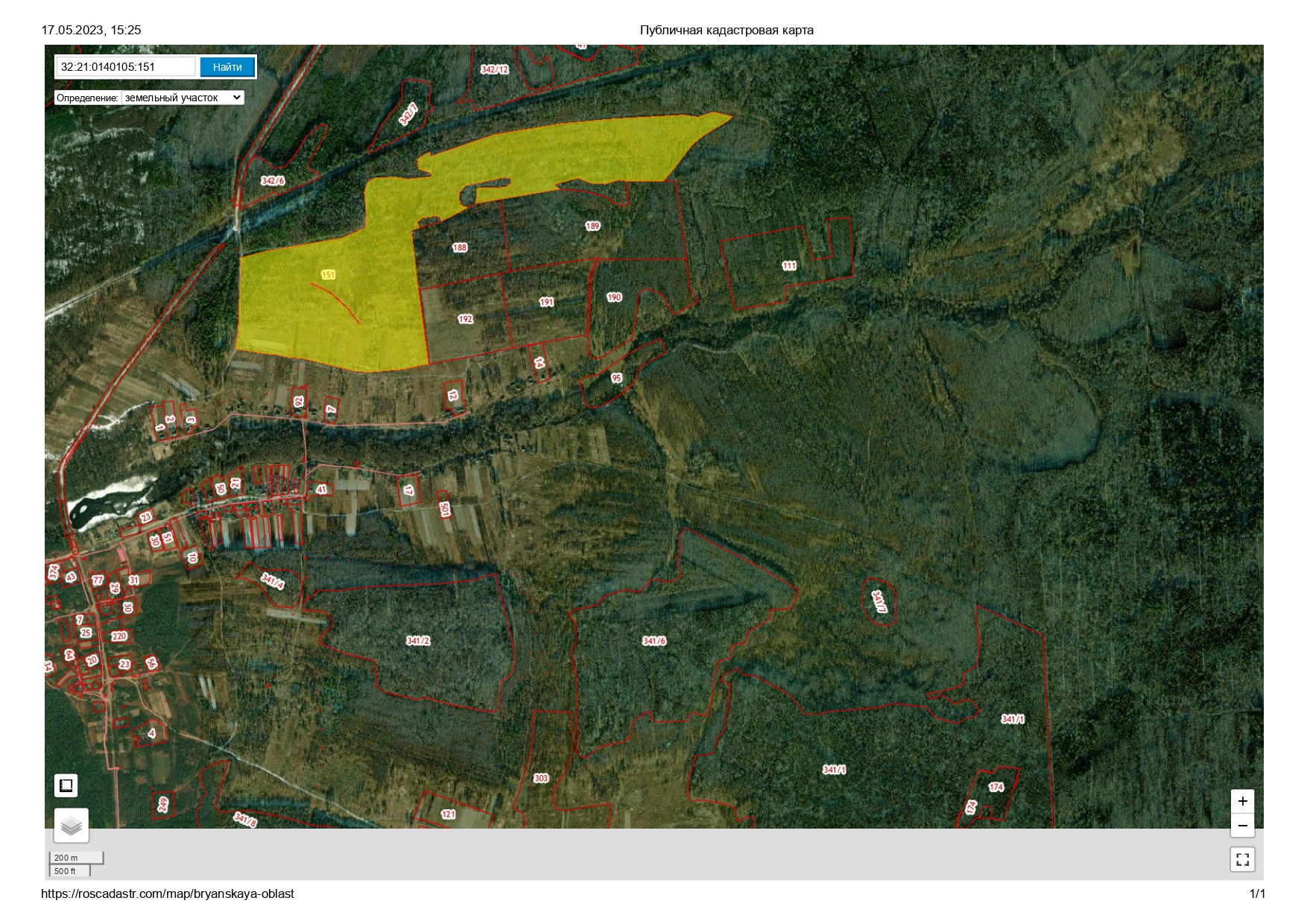Click parcel label 220
This screenshot has height=924, width=1307.
click(119, 636)
